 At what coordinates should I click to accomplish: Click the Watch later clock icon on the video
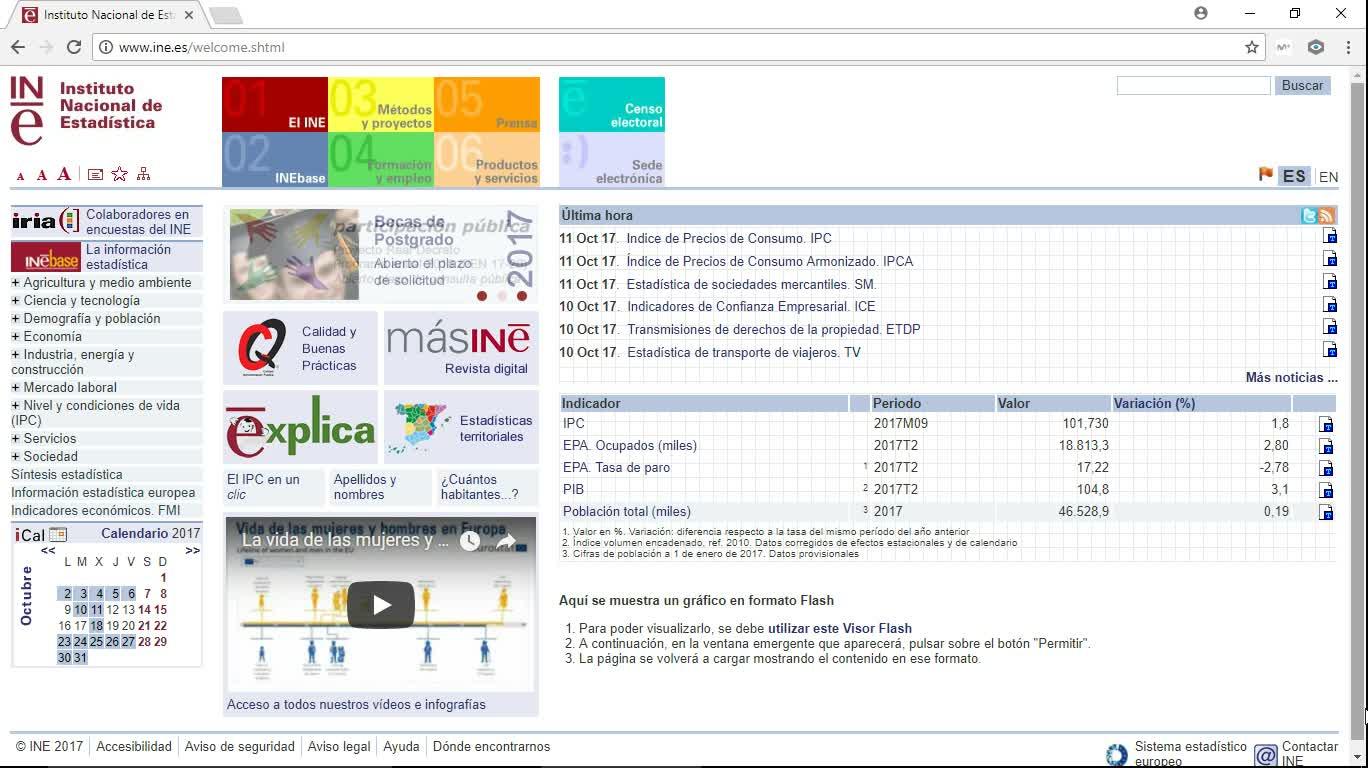pos(470,541)
